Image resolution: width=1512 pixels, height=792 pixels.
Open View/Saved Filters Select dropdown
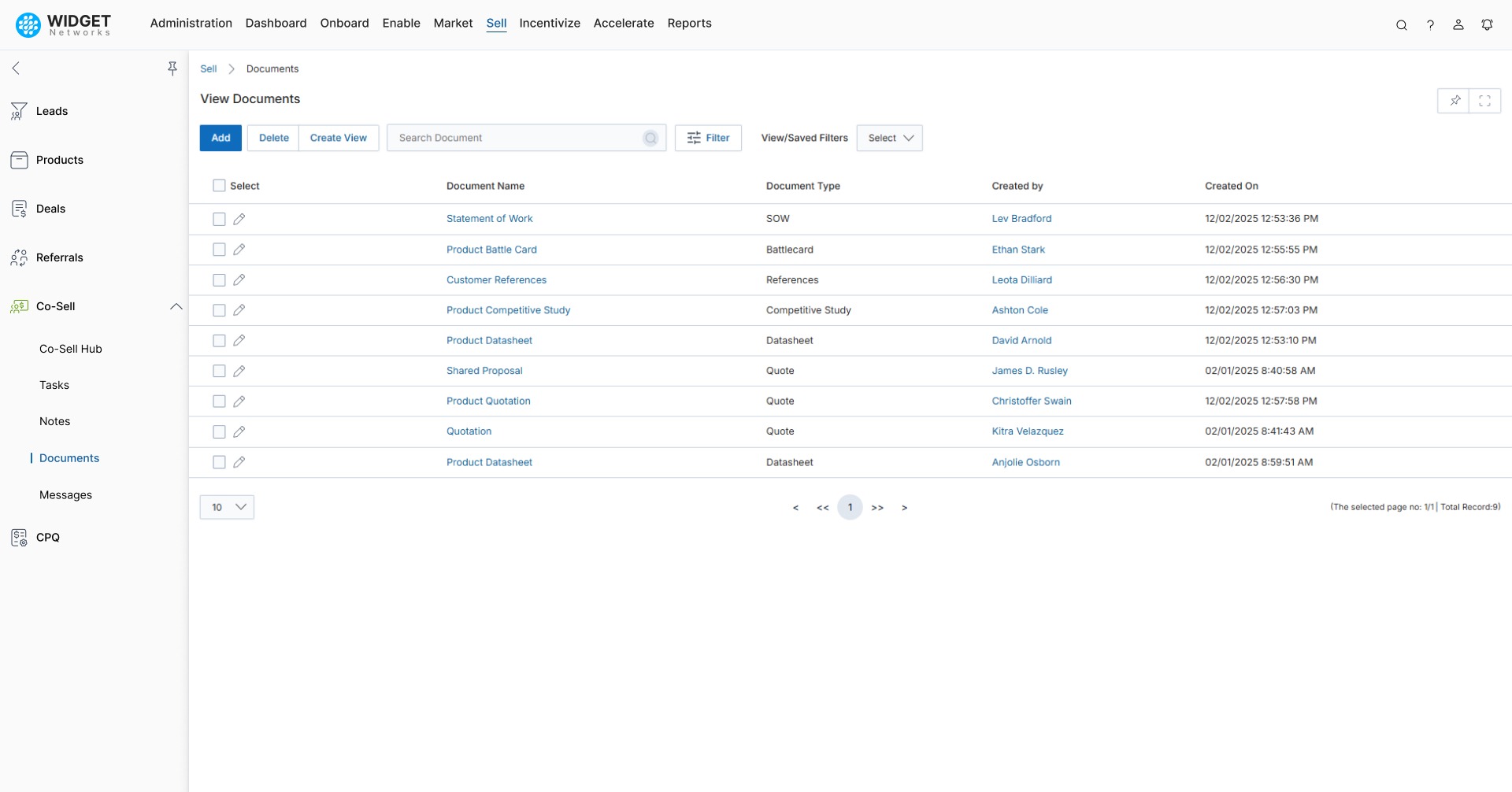tap(889, 138)
